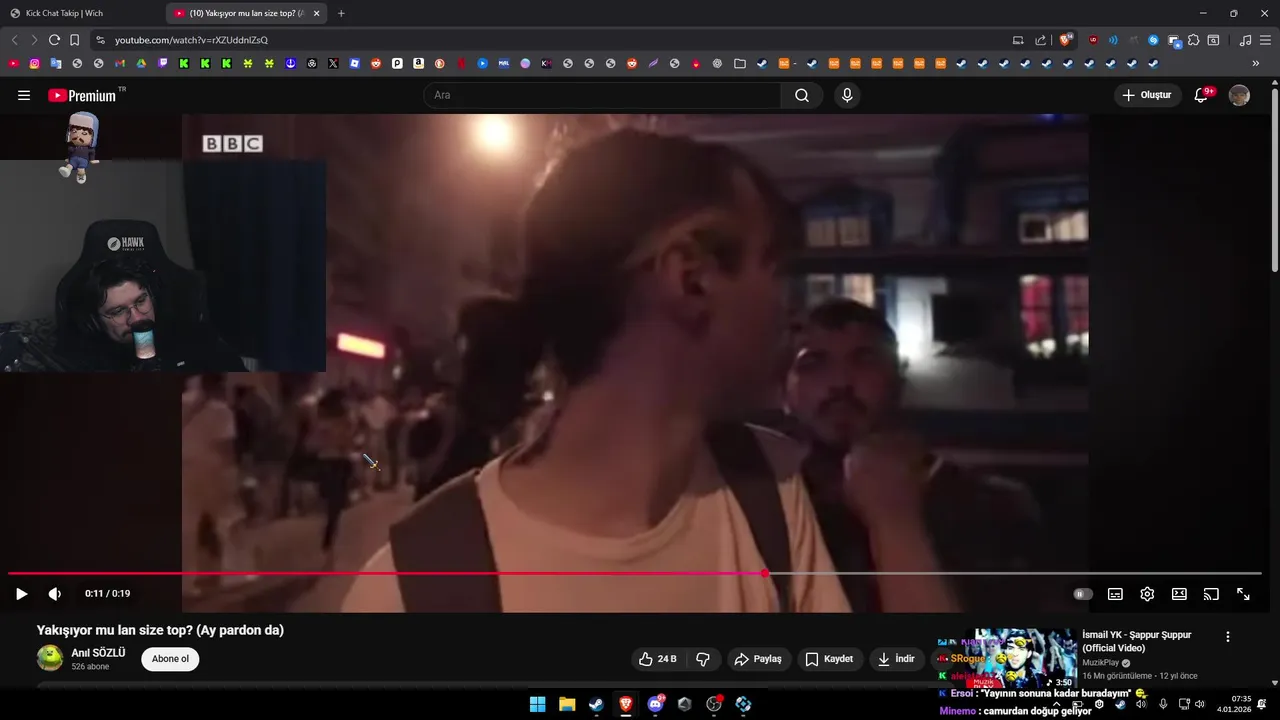This screenshot has width=1280, height=720.
Task: Open the Amazon bookmark
Action: coord(418,63)
